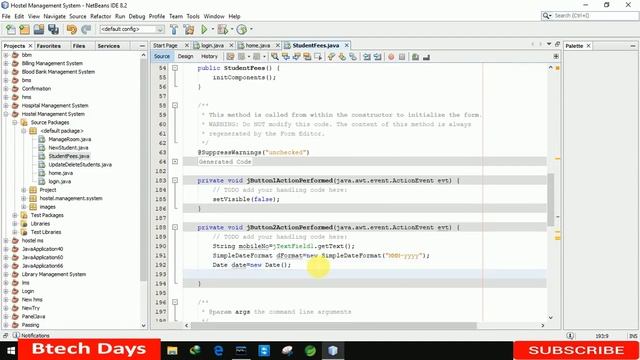Click the Next Bookmark editor icon
Viewport: 640px width, 360px height.
[342, 57]
